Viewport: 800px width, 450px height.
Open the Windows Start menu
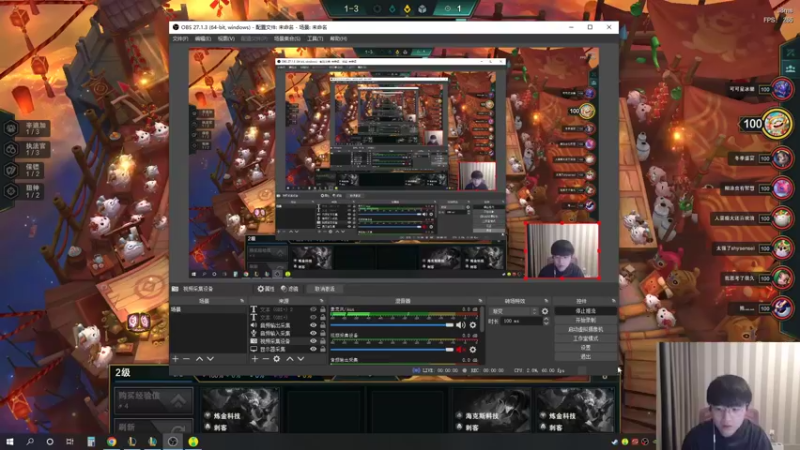pos(9,441)
